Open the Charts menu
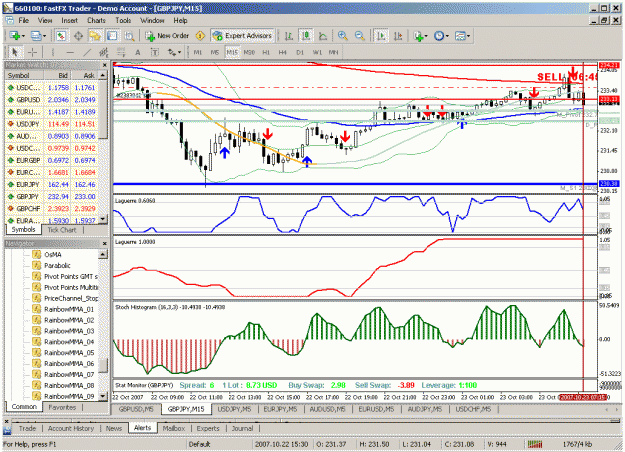The height and width of the screenshot is (452, 625). coord(96,20)
